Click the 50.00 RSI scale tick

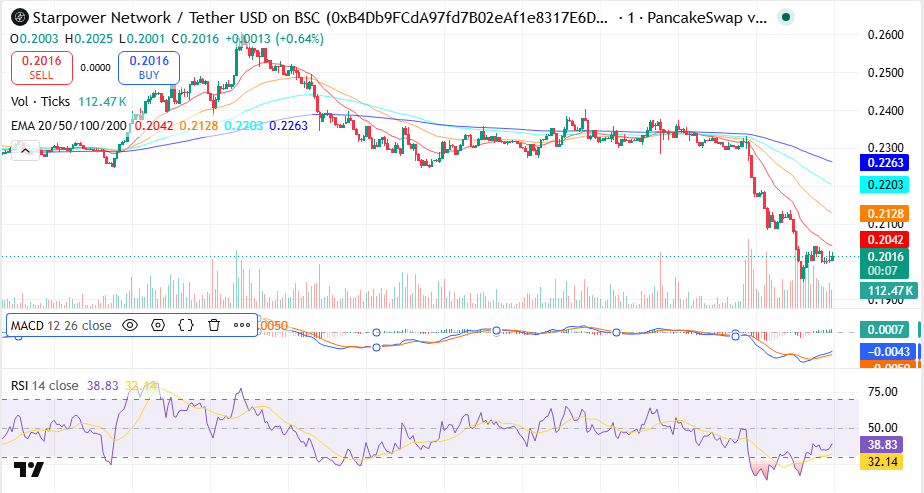pyautogui.click(x=882, y=428)
